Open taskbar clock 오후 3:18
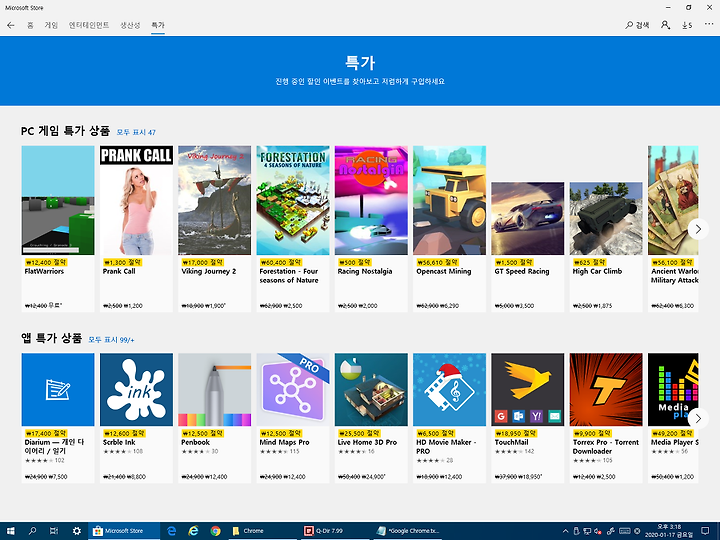Image resolution: width=720 pixels, height=540 pixels. (669, 531)
